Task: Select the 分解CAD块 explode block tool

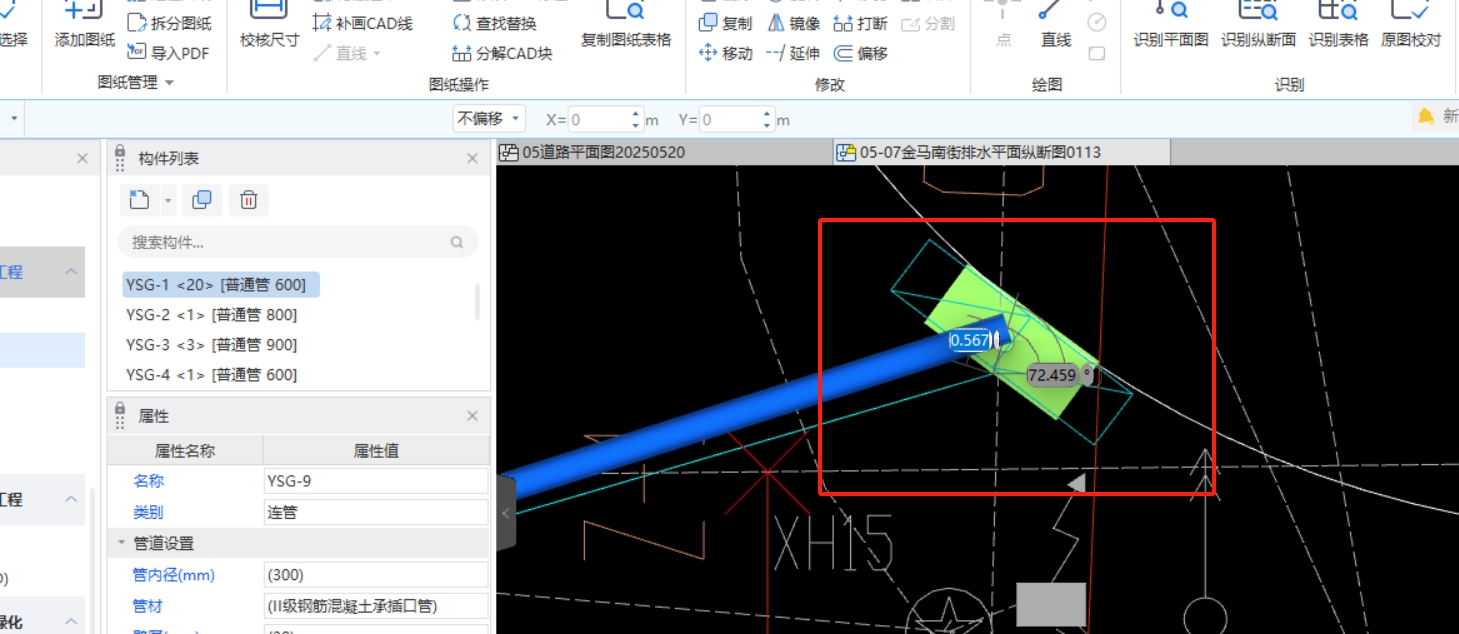Action: point(502,53)
